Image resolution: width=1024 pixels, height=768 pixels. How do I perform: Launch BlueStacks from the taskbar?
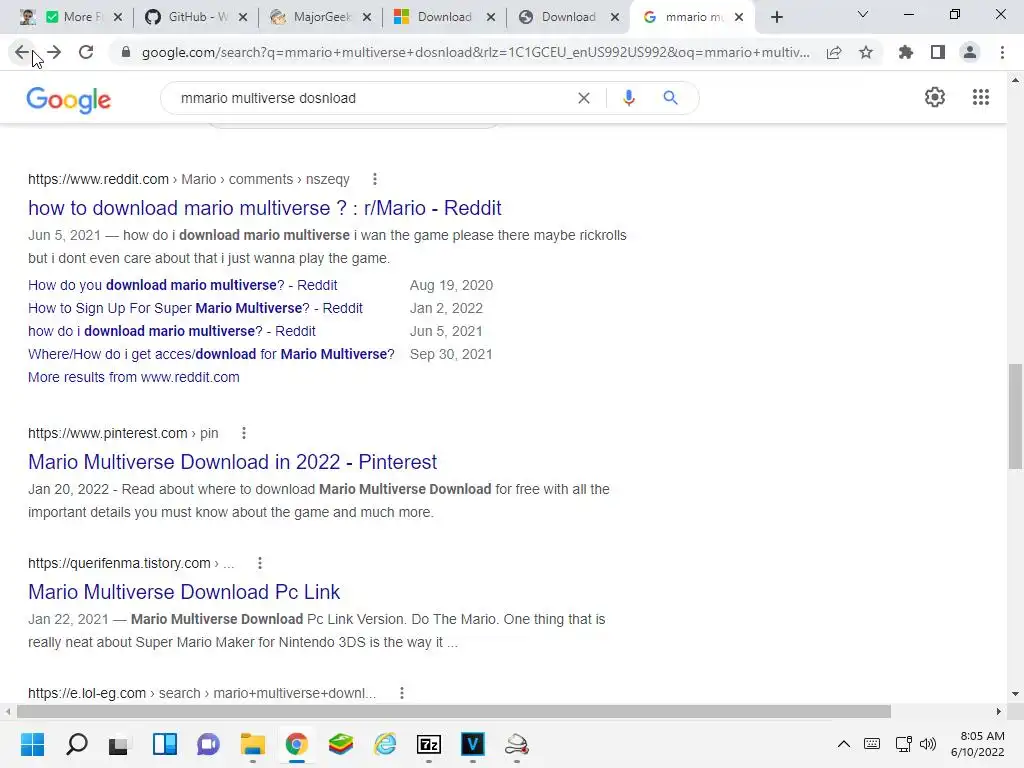tap(341, 744)
